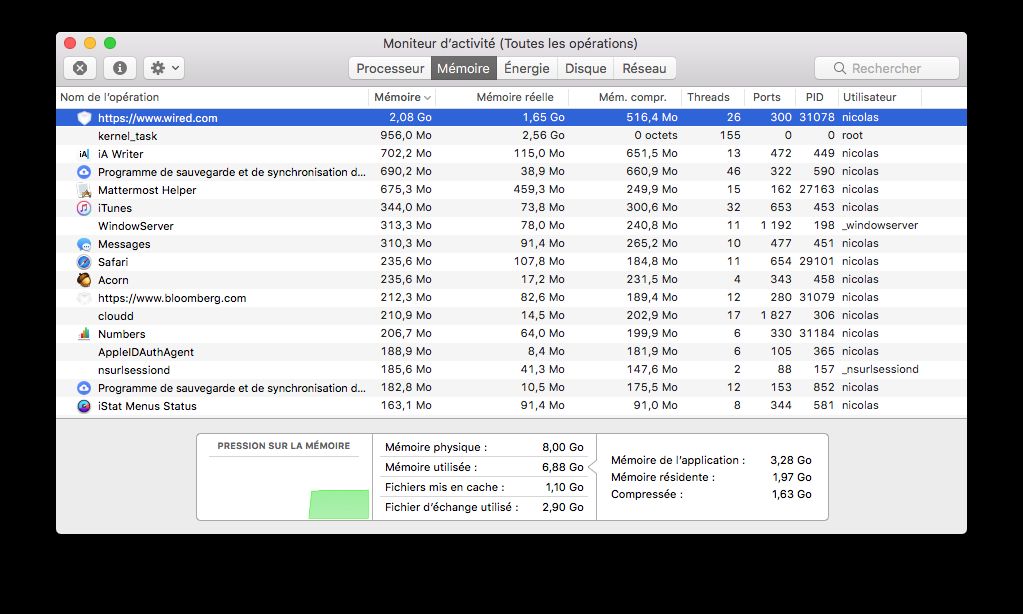Switch to the Énergie tab
The height and width of the screenshot is (614, 1023).
526,68
